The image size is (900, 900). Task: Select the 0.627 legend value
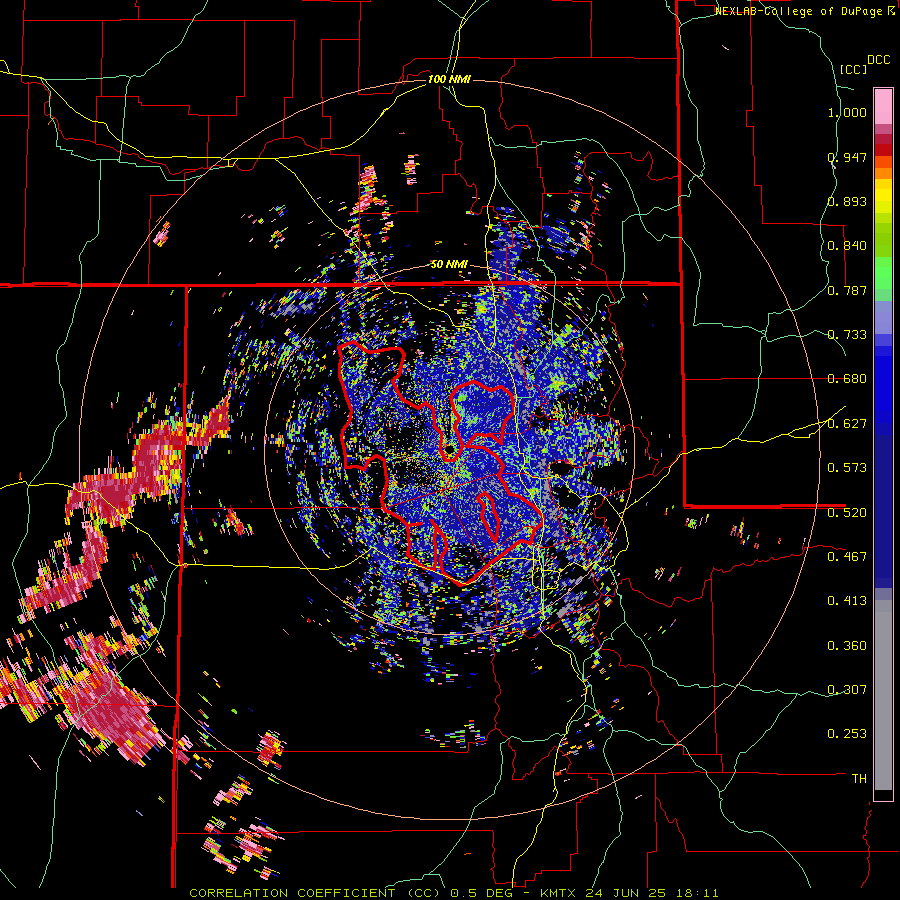[847, 423]
